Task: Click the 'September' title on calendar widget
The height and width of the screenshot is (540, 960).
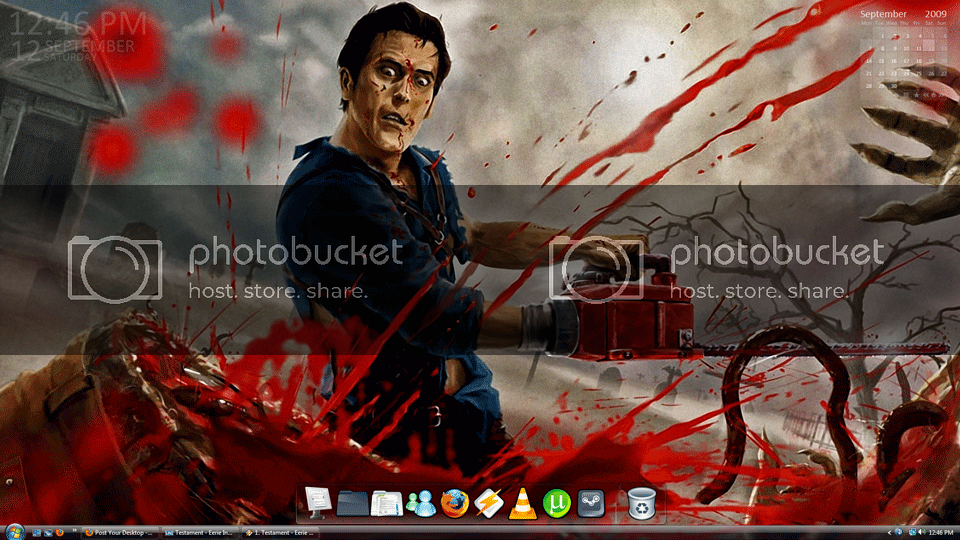Action: coord(883,14)
